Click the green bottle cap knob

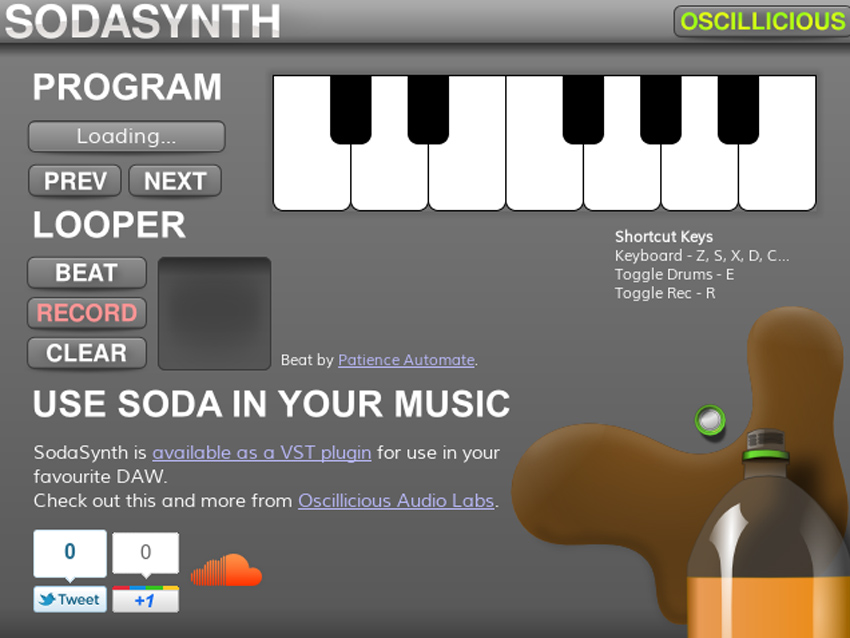(710, 420)
